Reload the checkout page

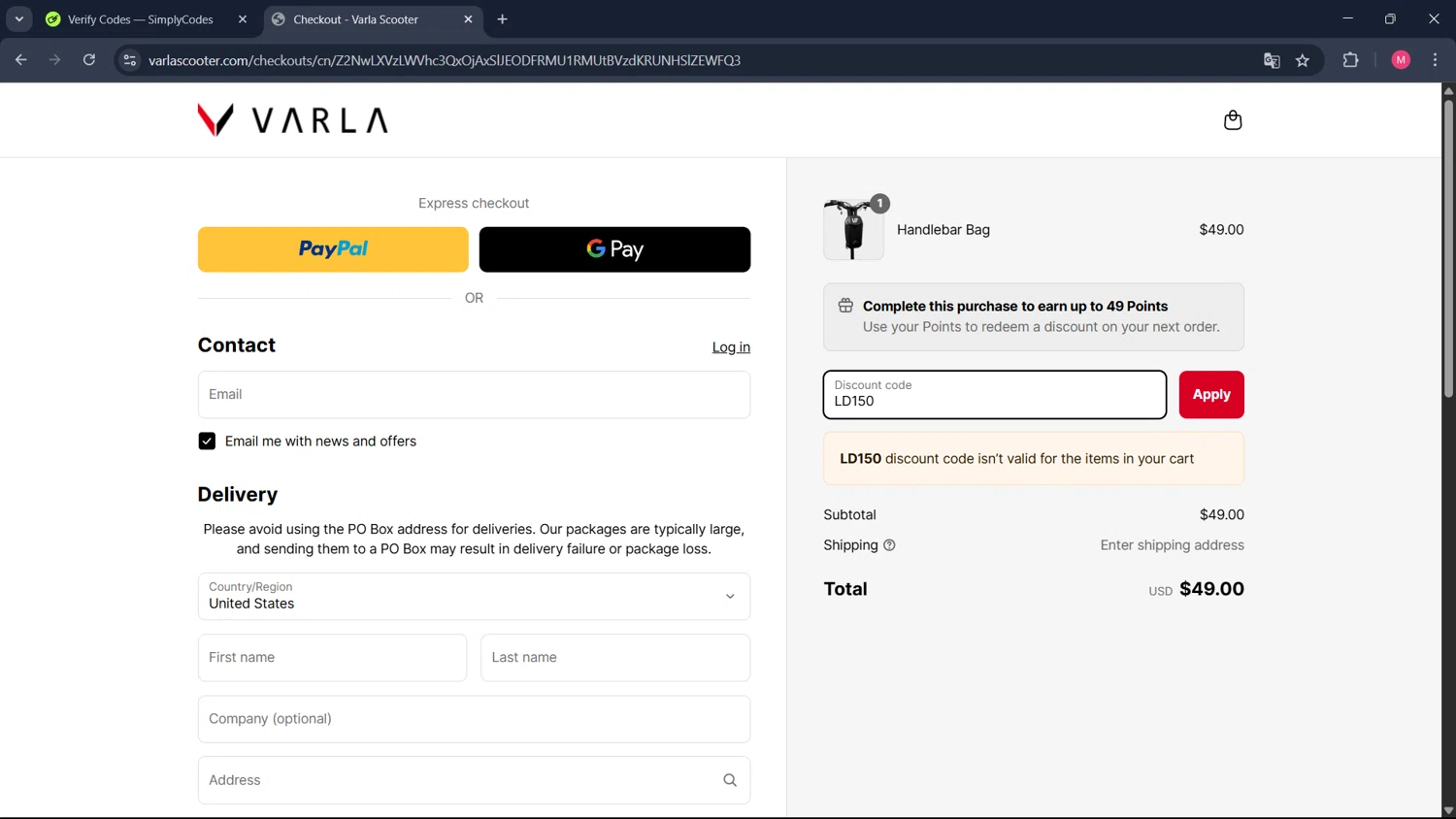(x=89, y=60)
